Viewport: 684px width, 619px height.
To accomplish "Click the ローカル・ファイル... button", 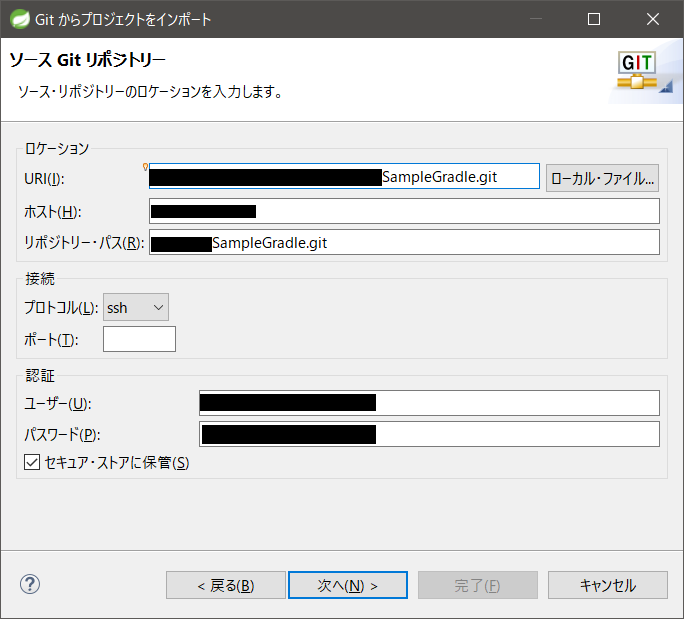I will tap(602, 178).
